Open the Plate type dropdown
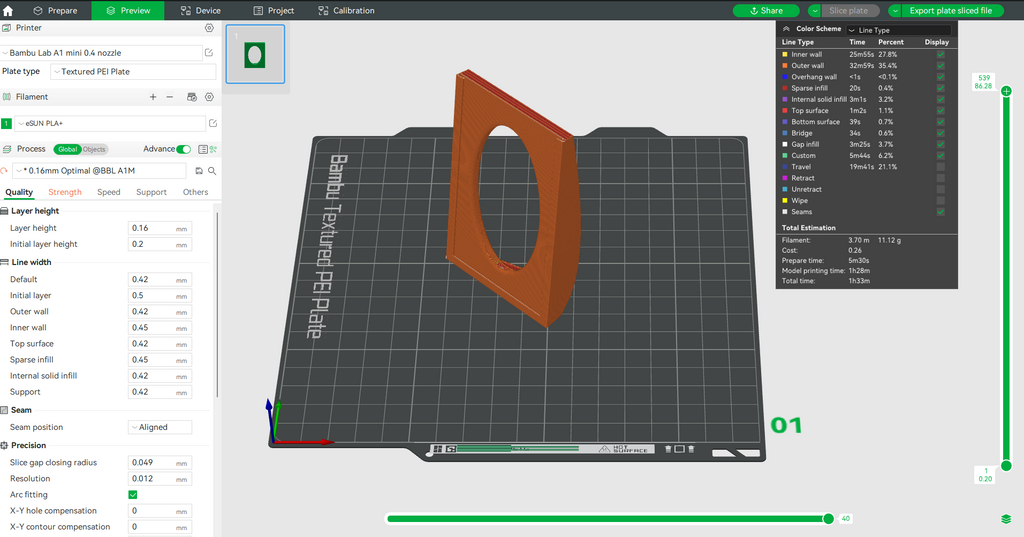1024x537 pixels. tap(133, 72)
